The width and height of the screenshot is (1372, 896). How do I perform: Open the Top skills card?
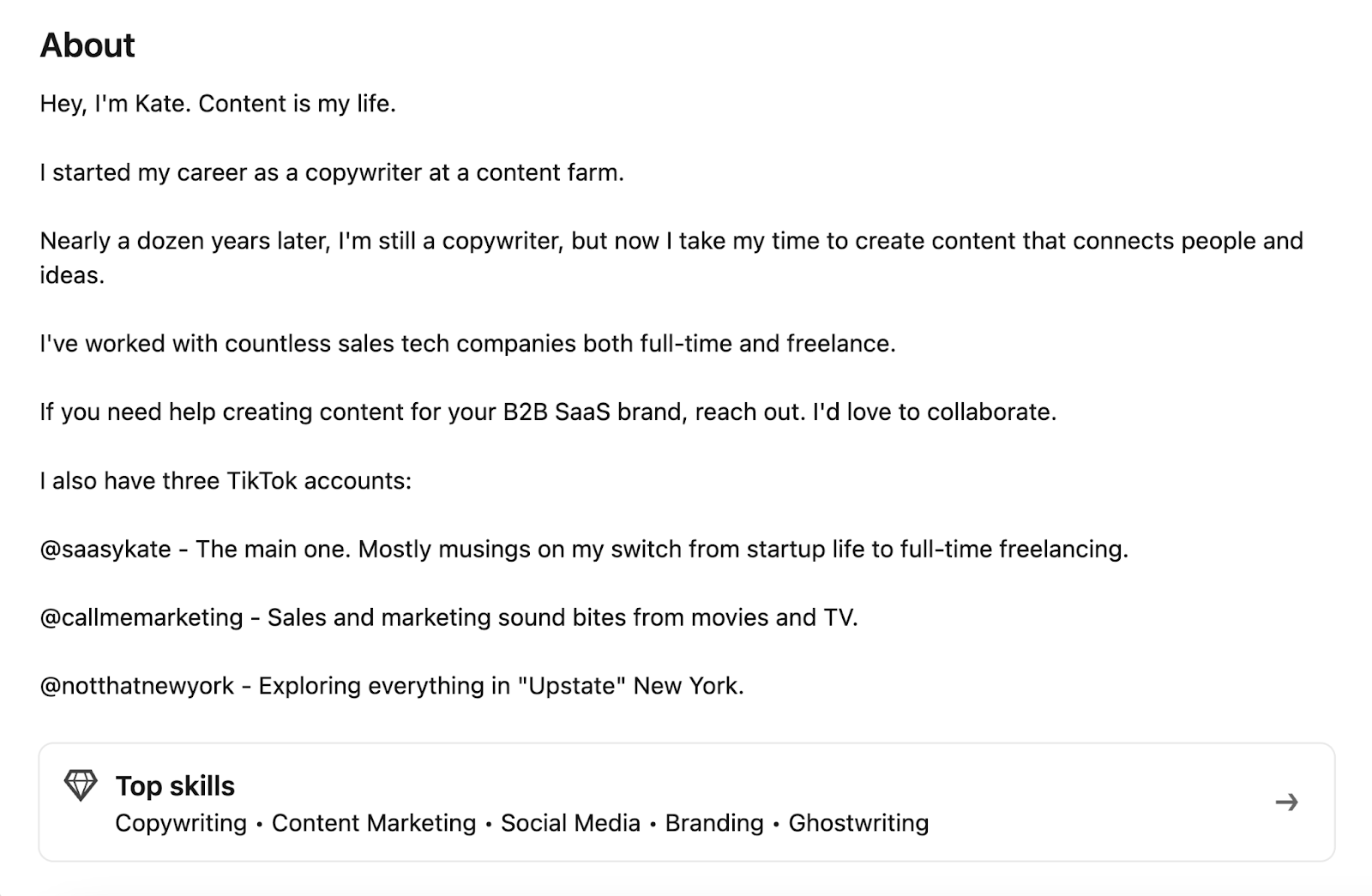click(x=686, y=802)
